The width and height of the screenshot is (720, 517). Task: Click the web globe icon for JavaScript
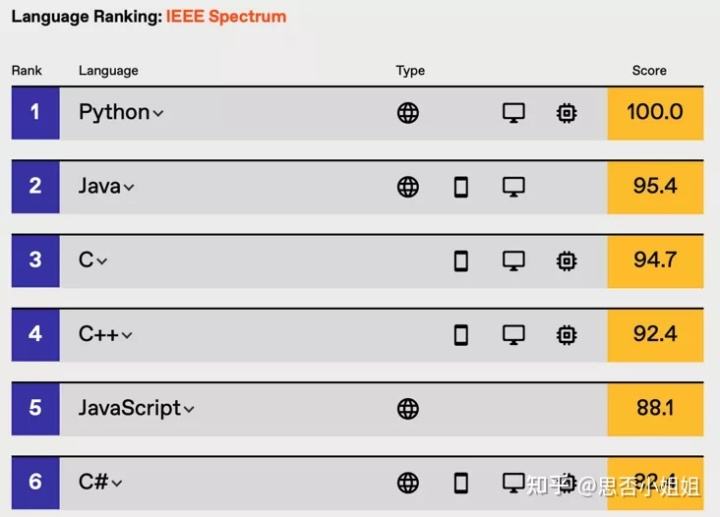coord(408,409)
